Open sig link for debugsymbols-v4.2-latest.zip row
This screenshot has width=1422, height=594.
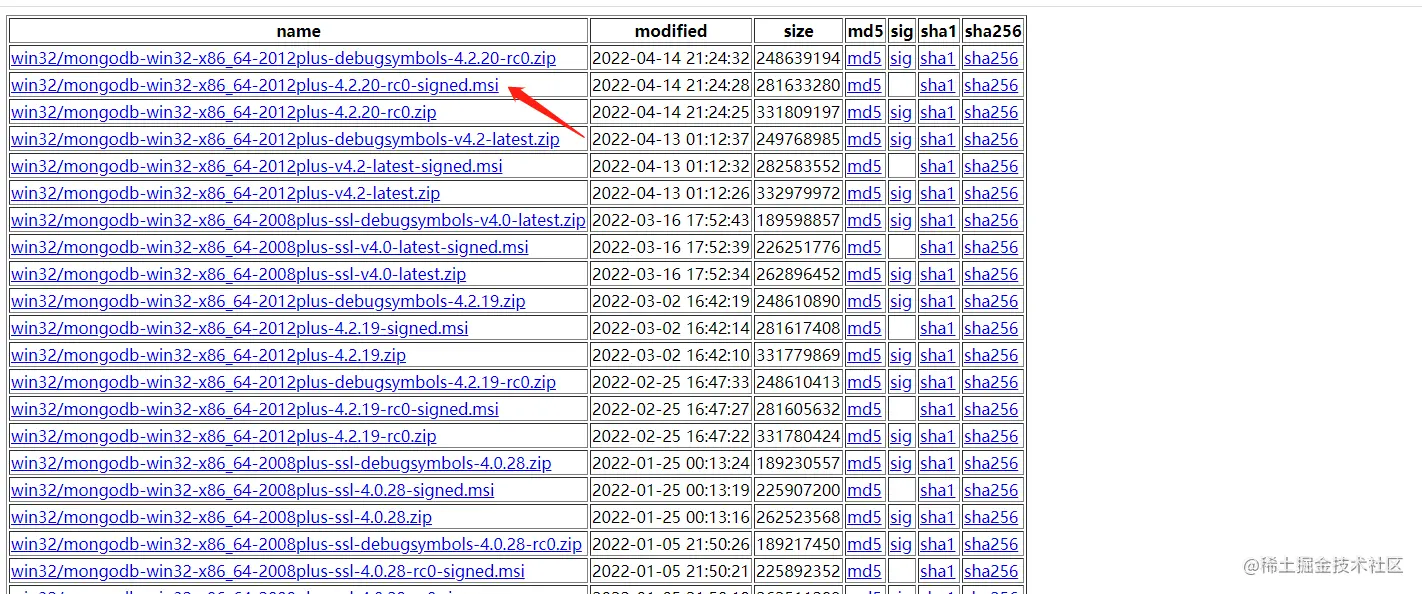[x=901, y=139]
